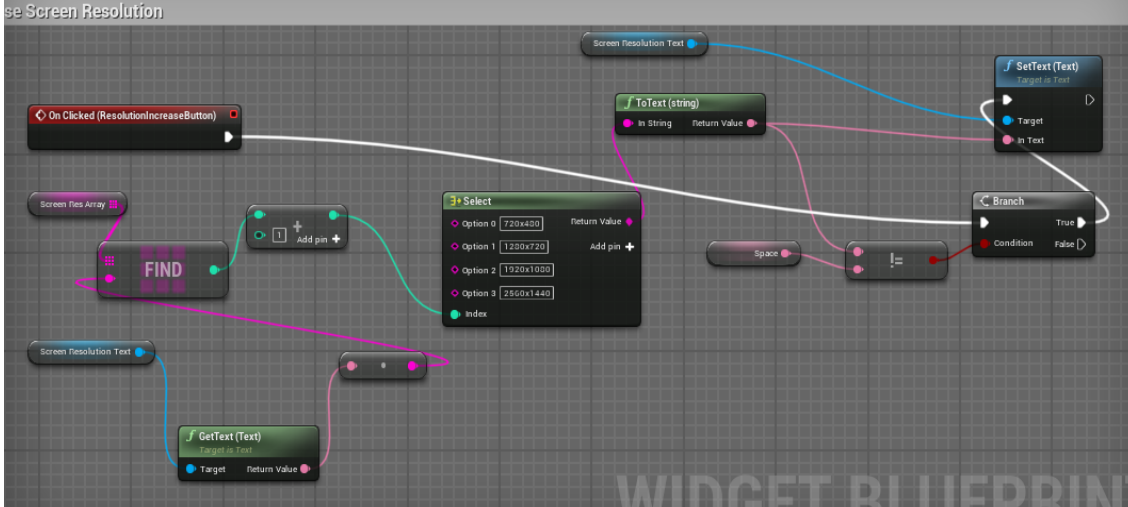Click the magenta output pin of conversion node

pyautogui.click(x=412, y=366)
